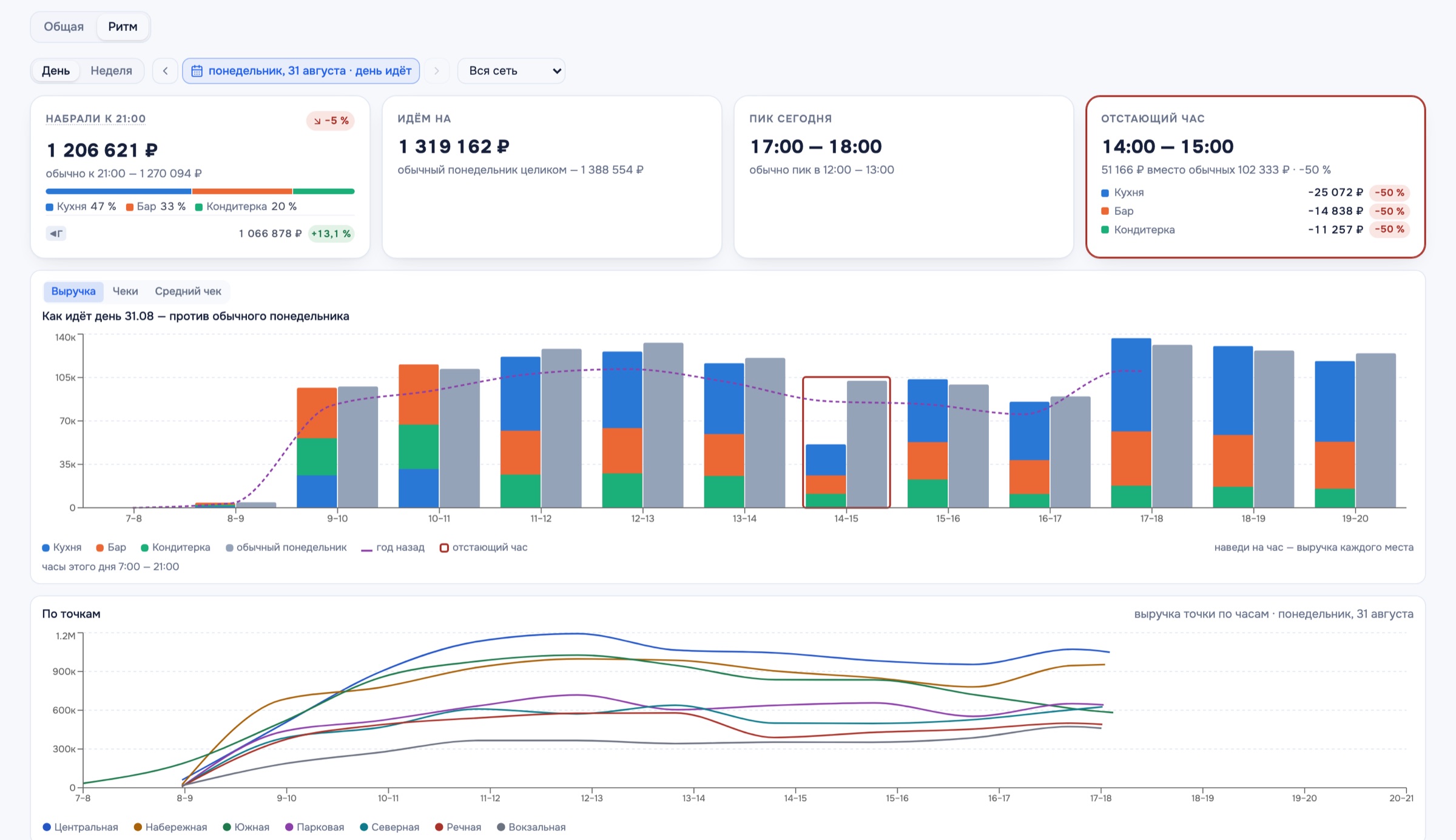Image resolution: width=1456 pixels, height=840 pixels.
Task: Click the 17:00 — 18:00 peak value
Action: 816,146
